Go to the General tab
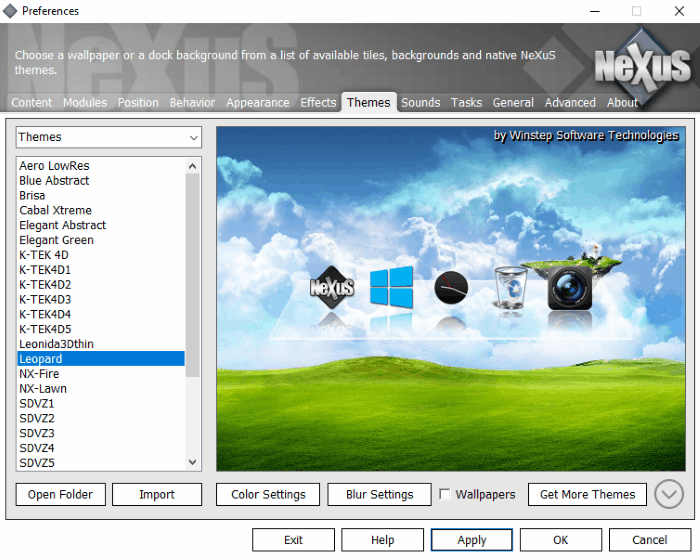This screenshot has height=560, width=700. tap(513, 103)
